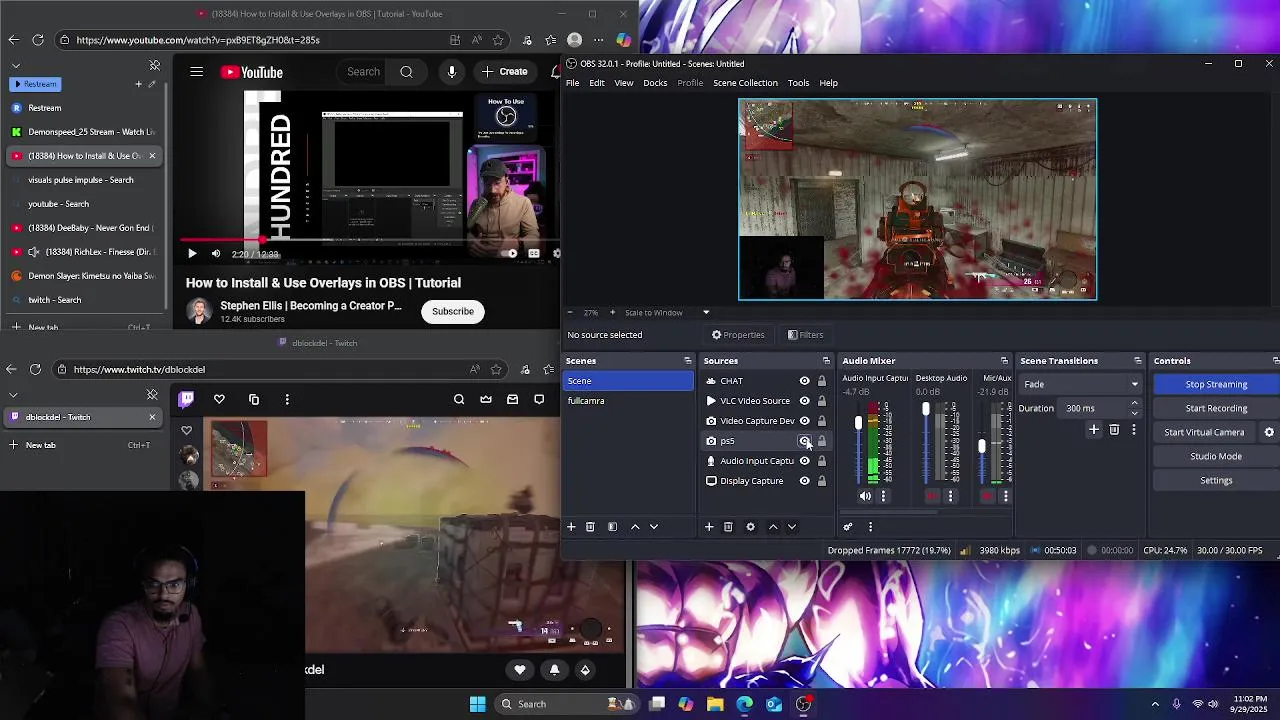The width and height of the screenshot is (1280, 720).
Task: Click the notification bell below the Twitch stream
Action: (554, 670)
